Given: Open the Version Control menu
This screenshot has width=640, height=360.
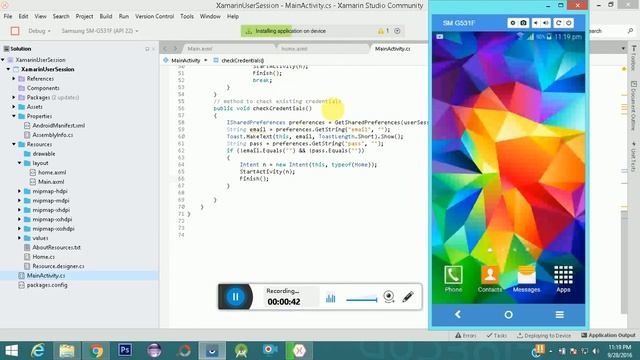Looking at the screenshot, I should point(154,16).
